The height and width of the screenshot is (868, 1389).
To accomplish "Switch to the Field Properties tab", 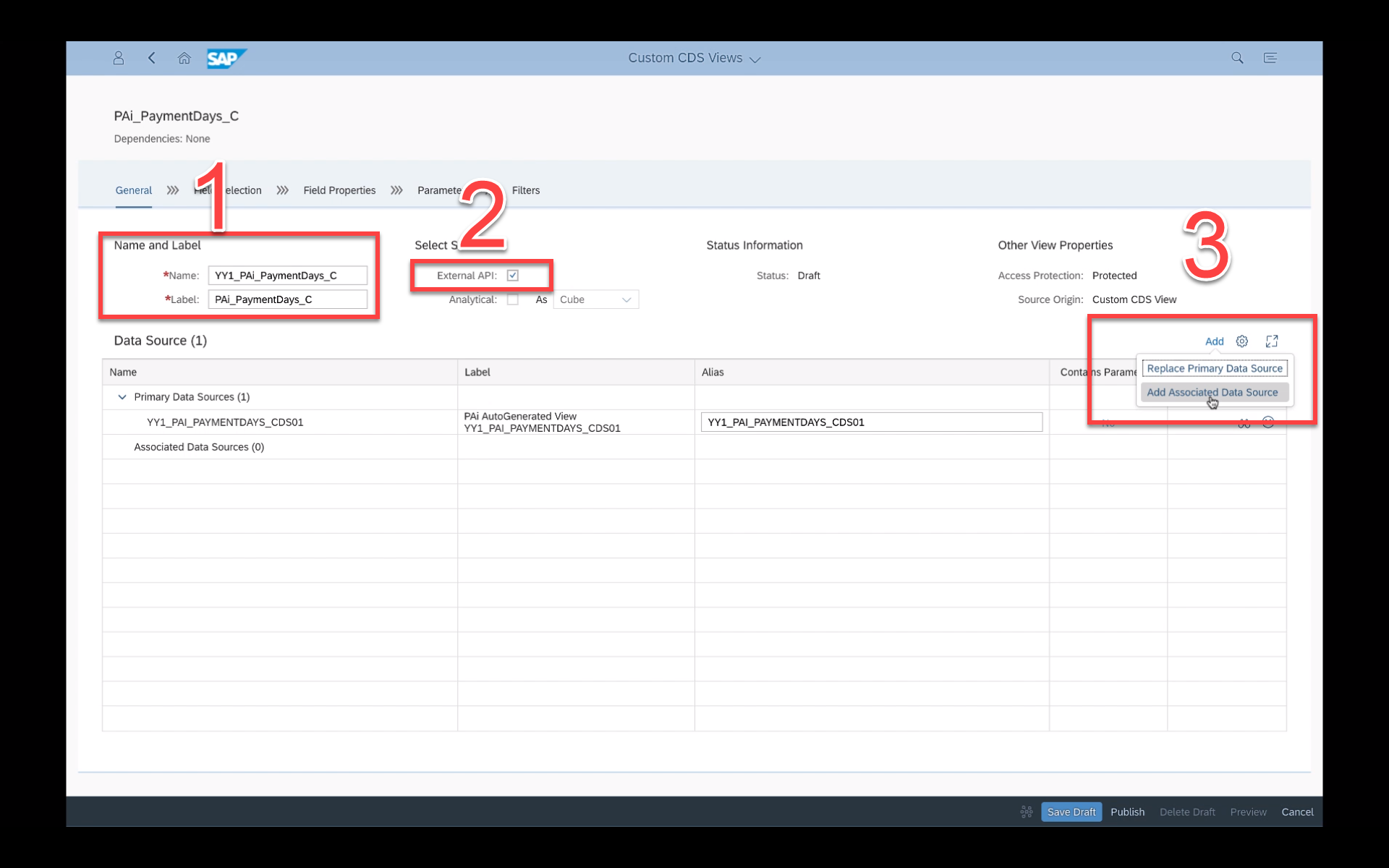I will point(339,190).
